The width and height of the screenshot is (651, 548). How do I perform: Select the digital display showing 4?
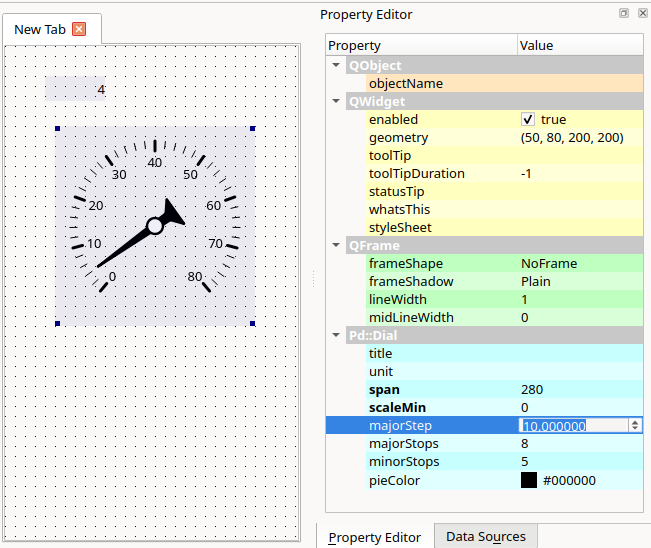click(x=75, y=88)
